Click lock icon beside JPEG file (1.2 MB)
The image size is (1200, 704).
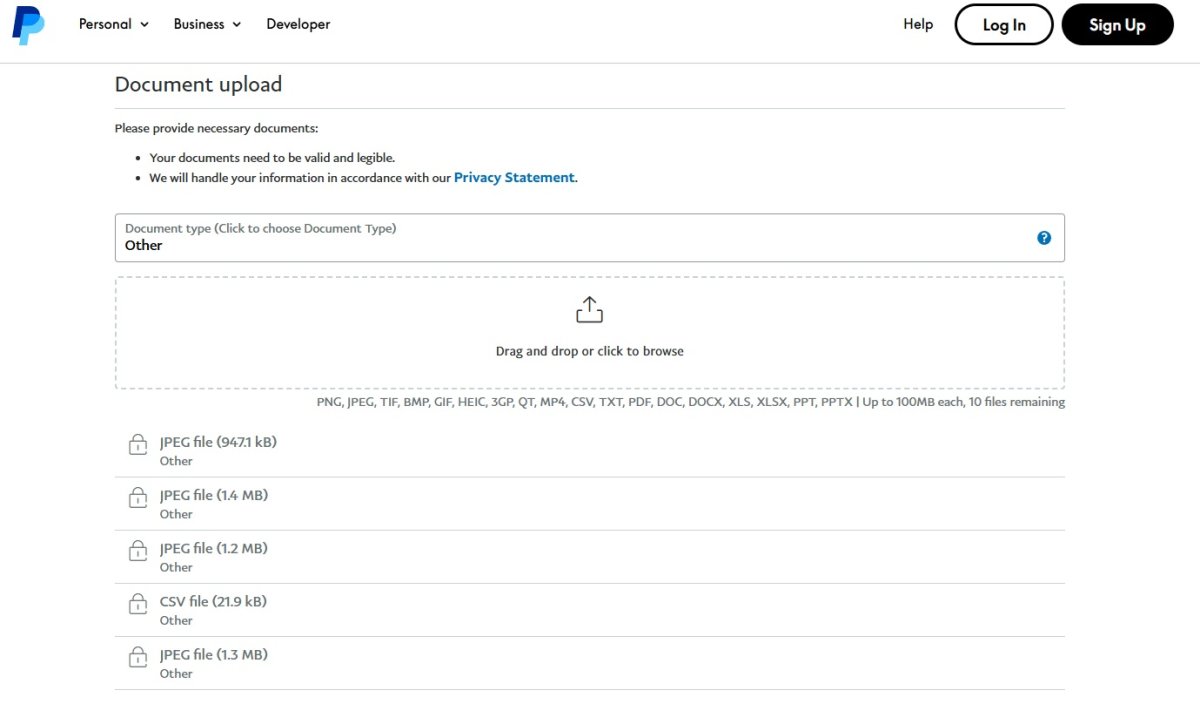138,551
